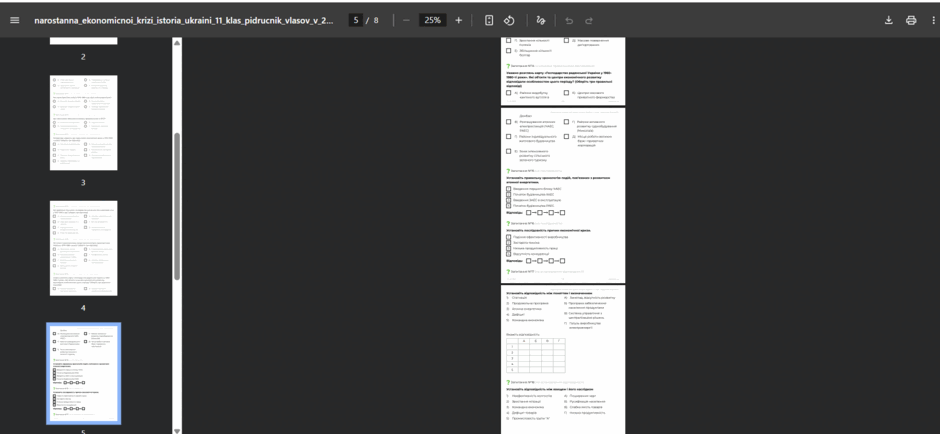Select the partially visible page 2 thumbnail
Screen dimensions: 940x434
pyautogui.click(x=83, y=41)
